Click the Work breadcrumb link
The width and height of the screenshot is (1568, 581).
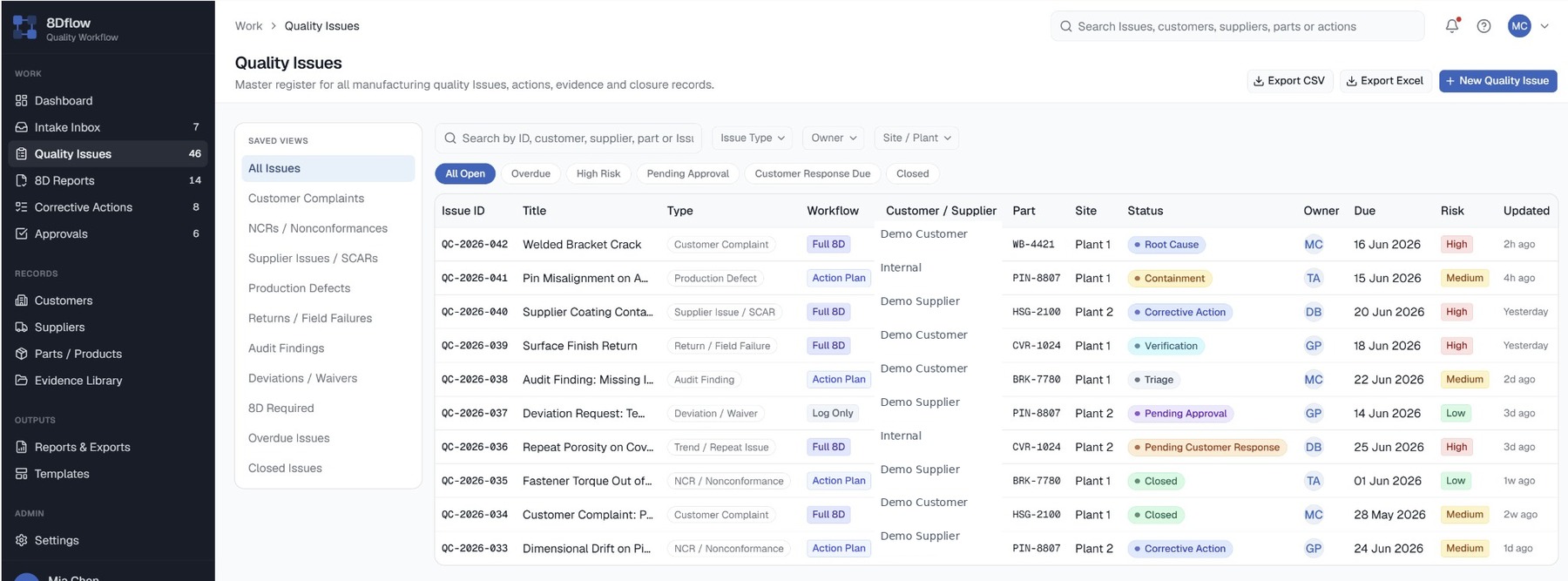[248, 26]
